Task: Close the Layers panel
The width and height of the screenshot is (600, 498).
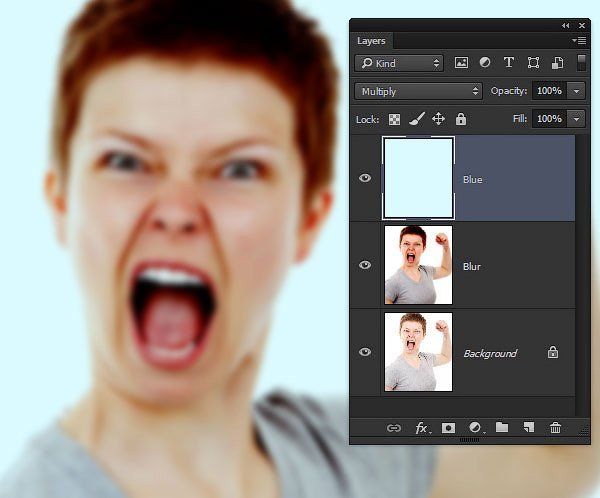Action: pos(582,26)
